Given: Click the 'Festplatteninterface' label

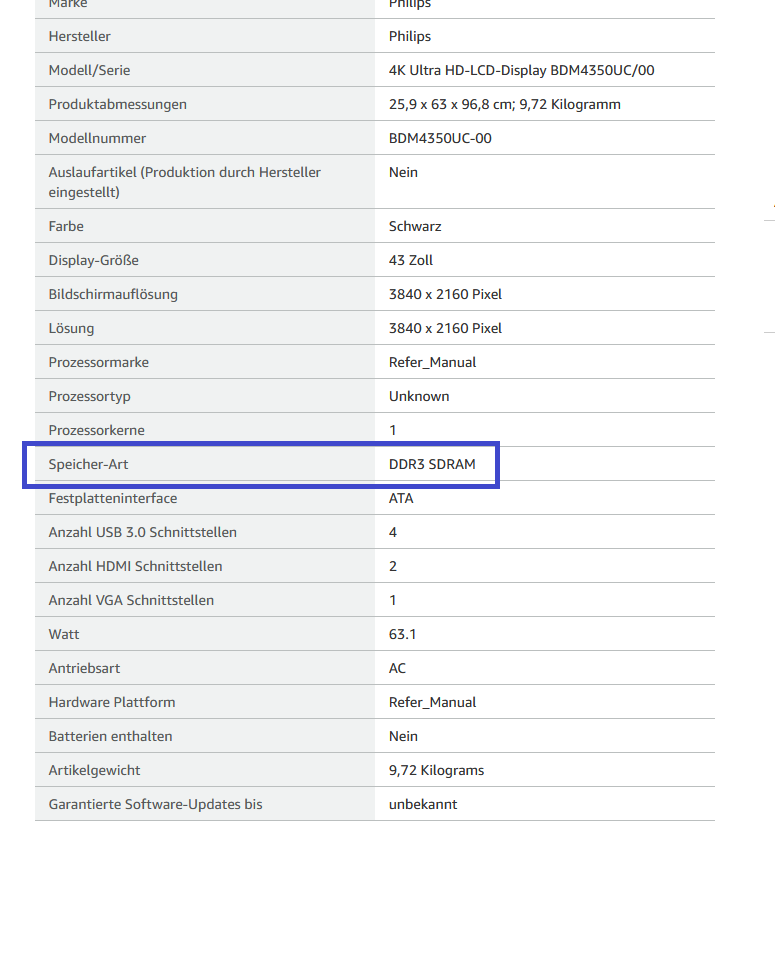Looking at the screenshot, I should point(113,498).
